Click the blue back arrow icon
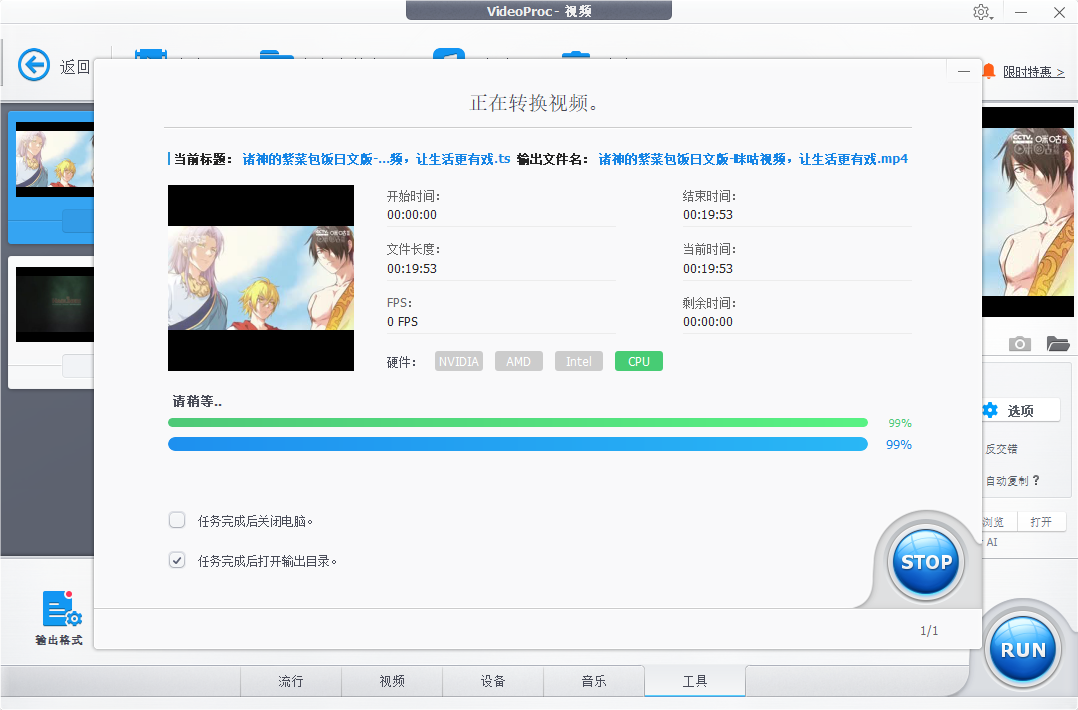 coord(34,66)
